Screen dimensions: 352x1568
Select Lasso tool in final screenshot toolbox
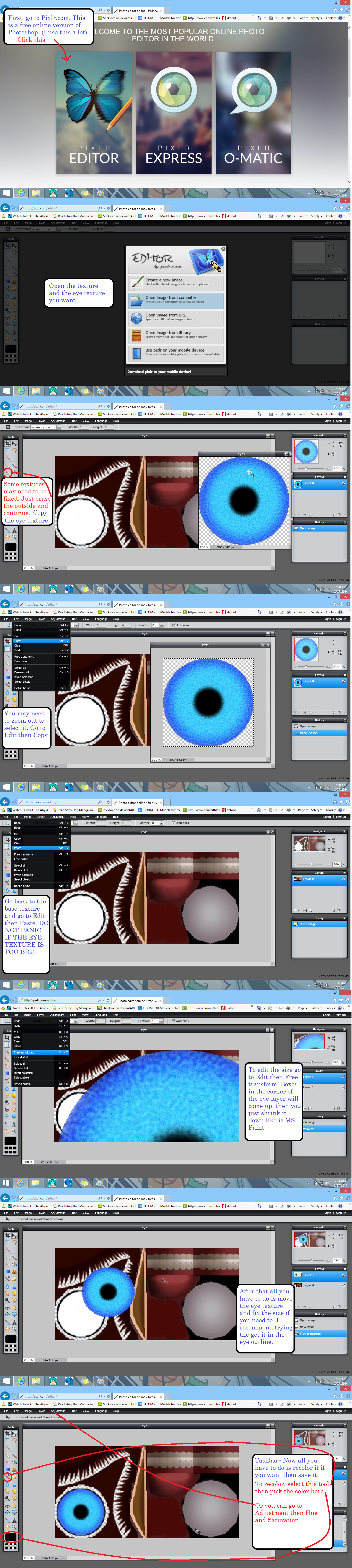[15, 1441]
